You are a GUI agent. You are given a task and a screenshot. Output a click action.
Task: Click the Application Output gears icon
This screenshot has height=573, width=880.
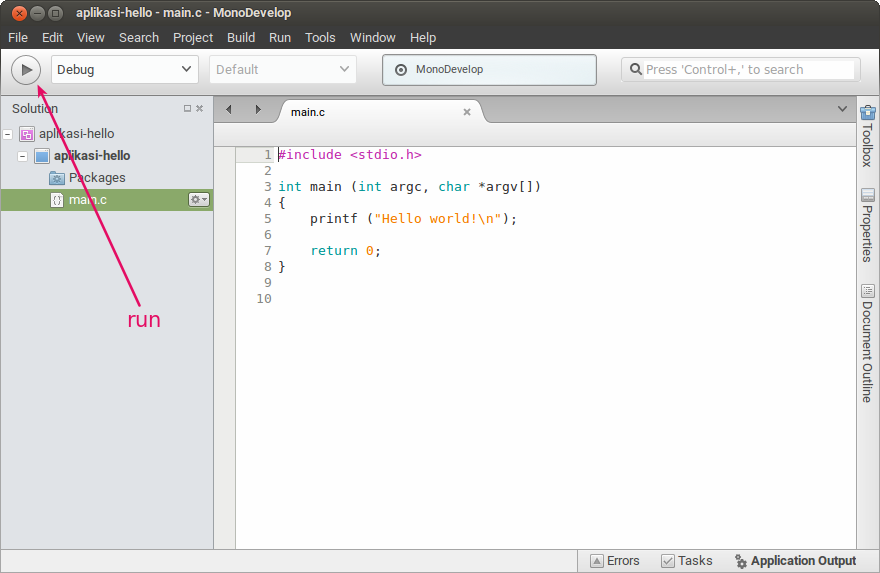[x=741, y=561]
